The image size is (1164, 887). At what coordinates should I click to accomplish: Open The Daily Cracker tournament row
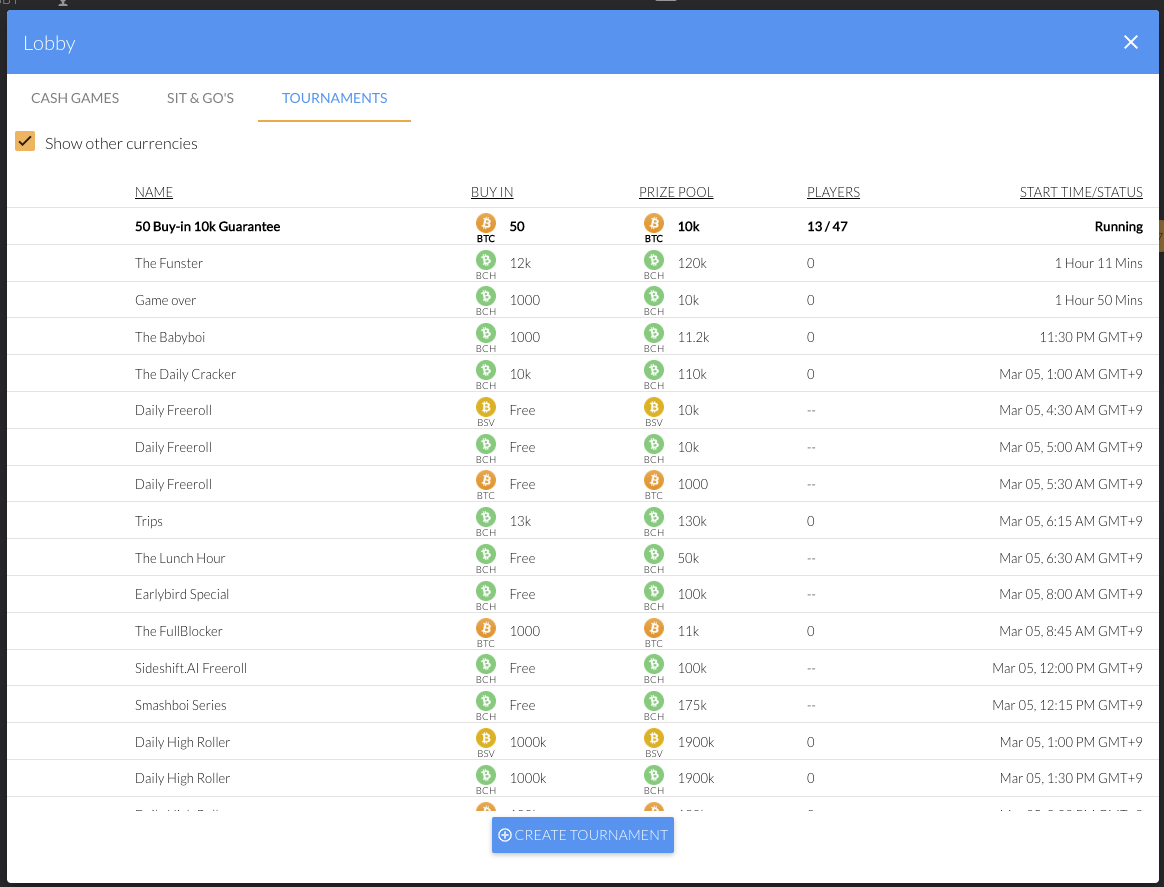tap(583, 373)
